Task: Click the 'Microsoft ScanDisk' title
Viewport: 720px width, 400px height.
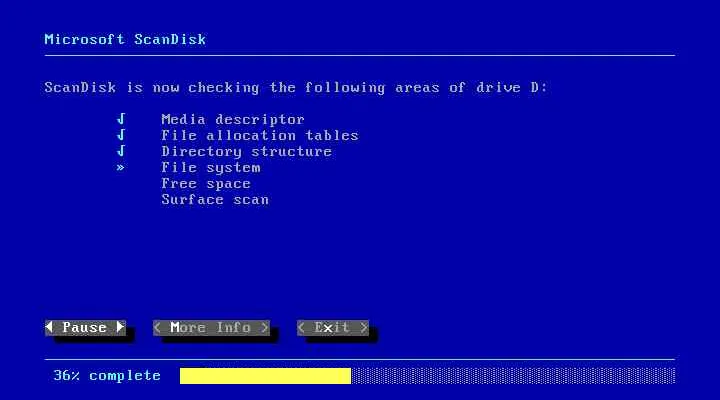Action: coord(125,39)
